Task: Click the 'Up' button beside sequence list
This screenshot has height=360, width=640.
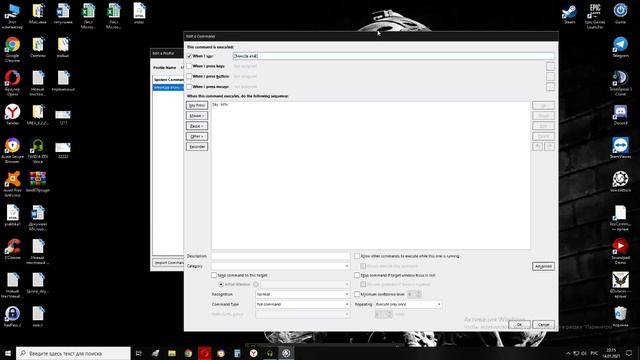Action: click(543, 105)
